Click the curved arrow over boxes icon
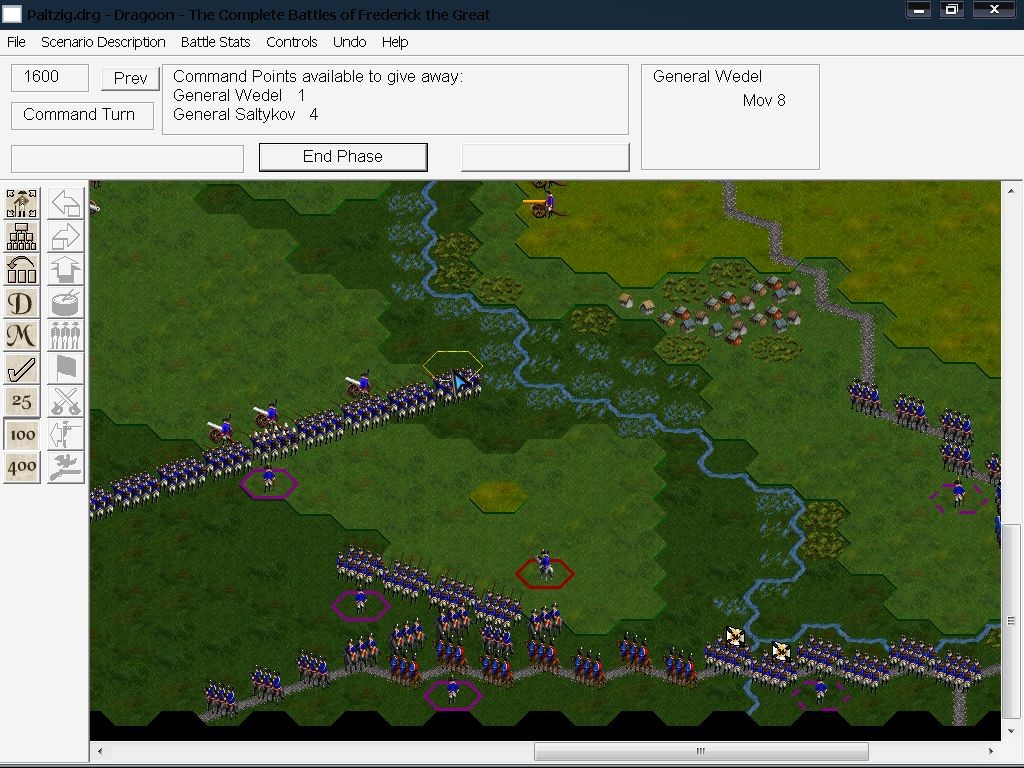 [x=22, y=269]
